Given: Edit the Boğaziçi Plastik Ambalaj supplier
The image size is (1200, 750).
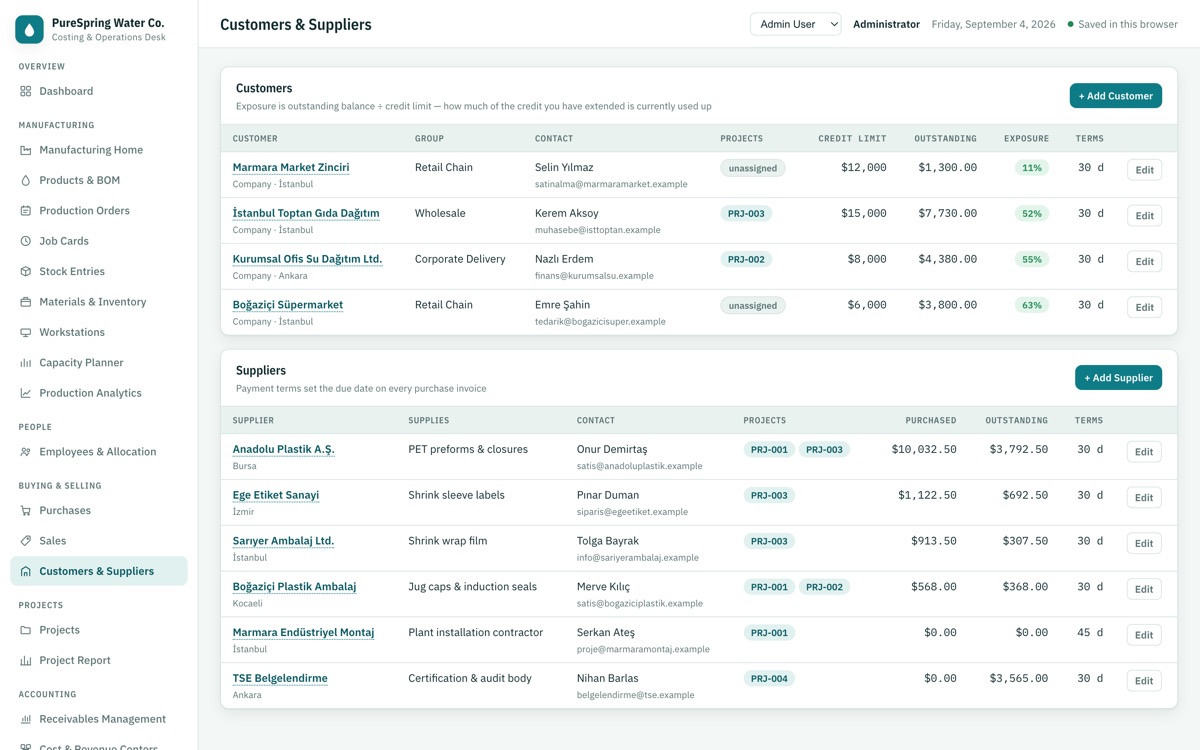Looking at the screenshot, I should pos(1144,589).
